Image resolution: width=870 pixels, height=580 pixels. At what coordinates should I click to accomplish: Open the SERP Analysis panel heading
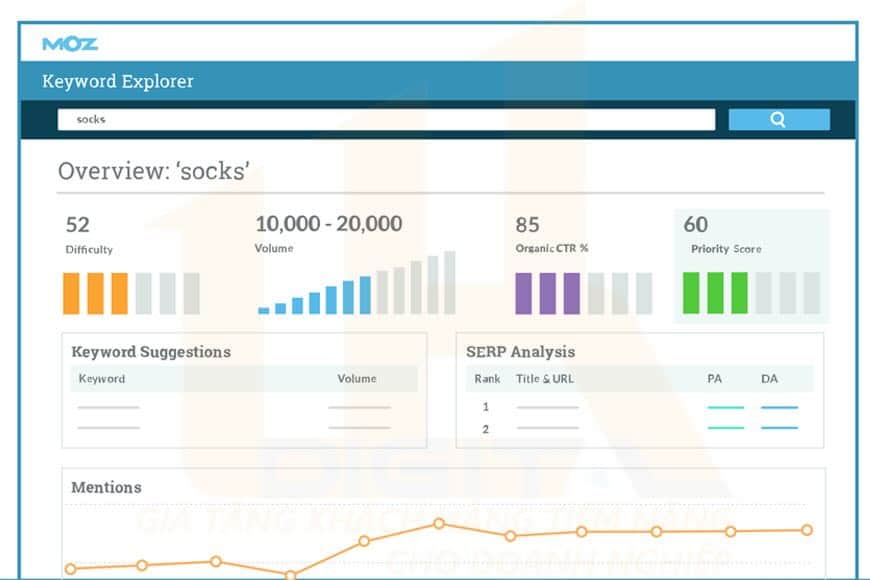520,352
